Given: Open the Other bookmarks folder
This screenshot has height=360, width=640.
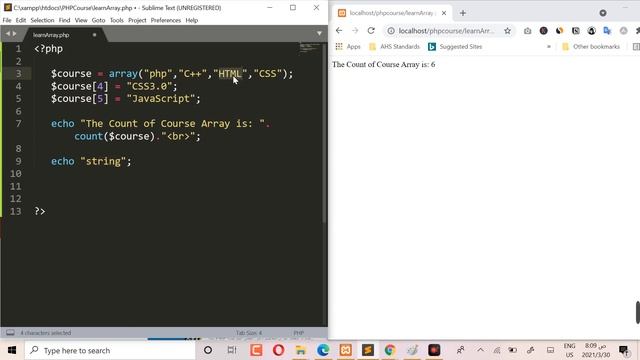Looking at the screenshot, I should click(x=591, y=47).
